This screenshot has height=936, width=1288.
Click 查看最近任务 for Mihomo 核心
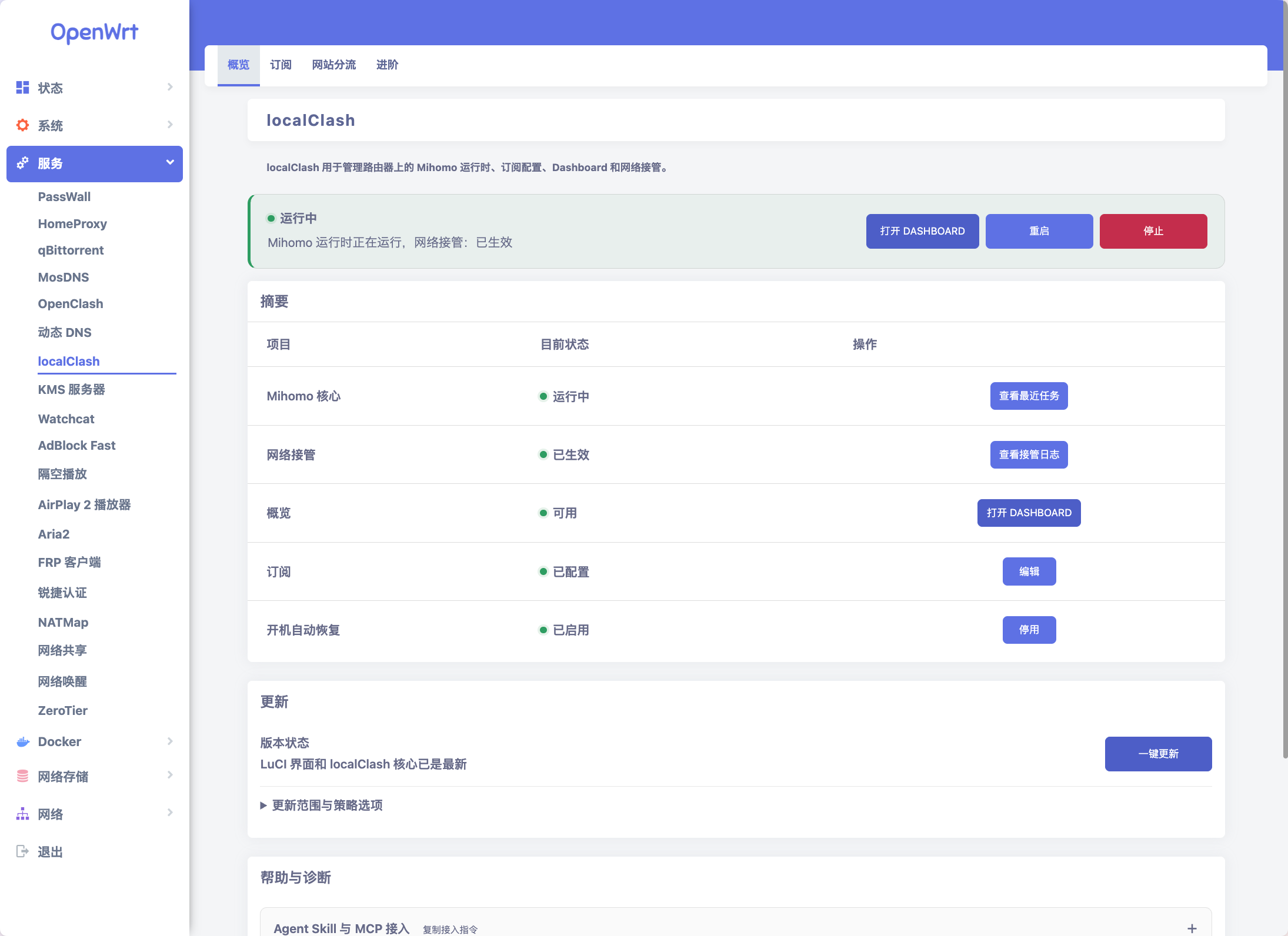click(x=1029, y=396)
